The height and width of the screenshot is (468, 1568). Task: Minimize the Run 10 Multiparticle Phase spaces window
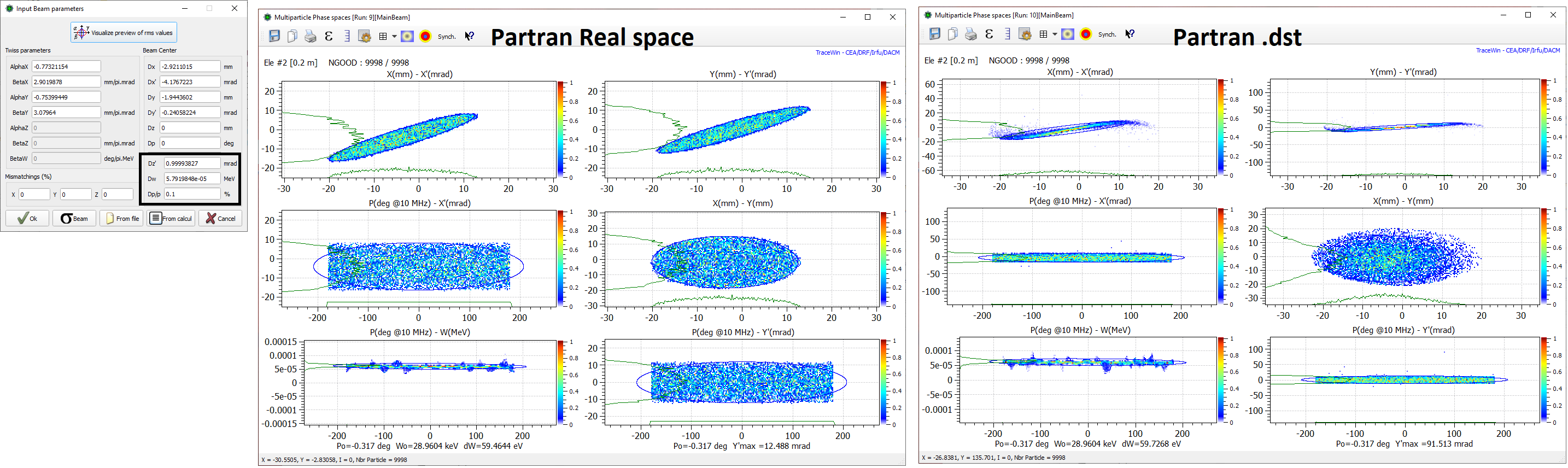[x=1503, y=15]
